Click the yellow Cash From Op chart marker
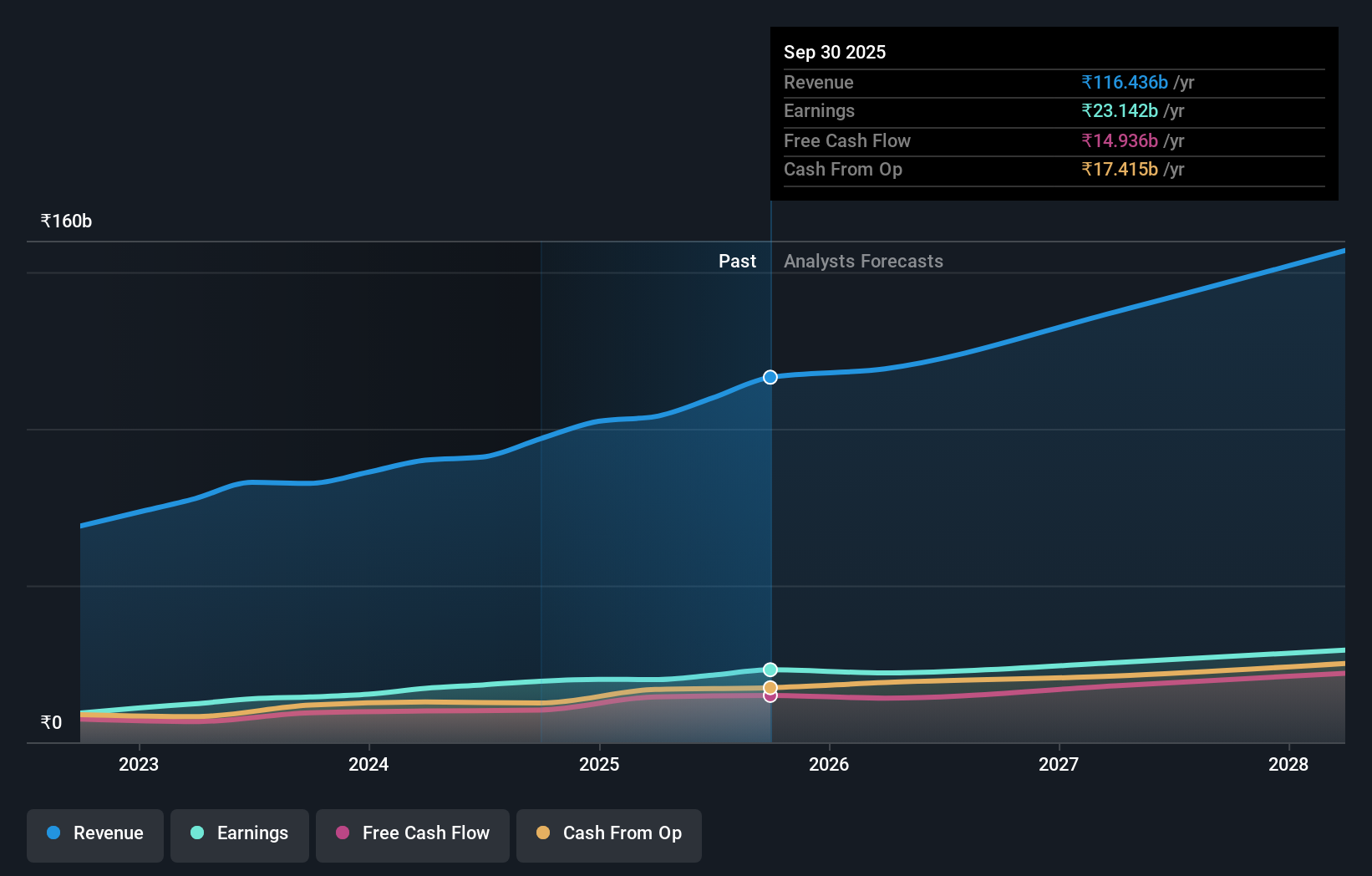The height and width of the screenshot is (876, 1372). [x=770, y=686]
